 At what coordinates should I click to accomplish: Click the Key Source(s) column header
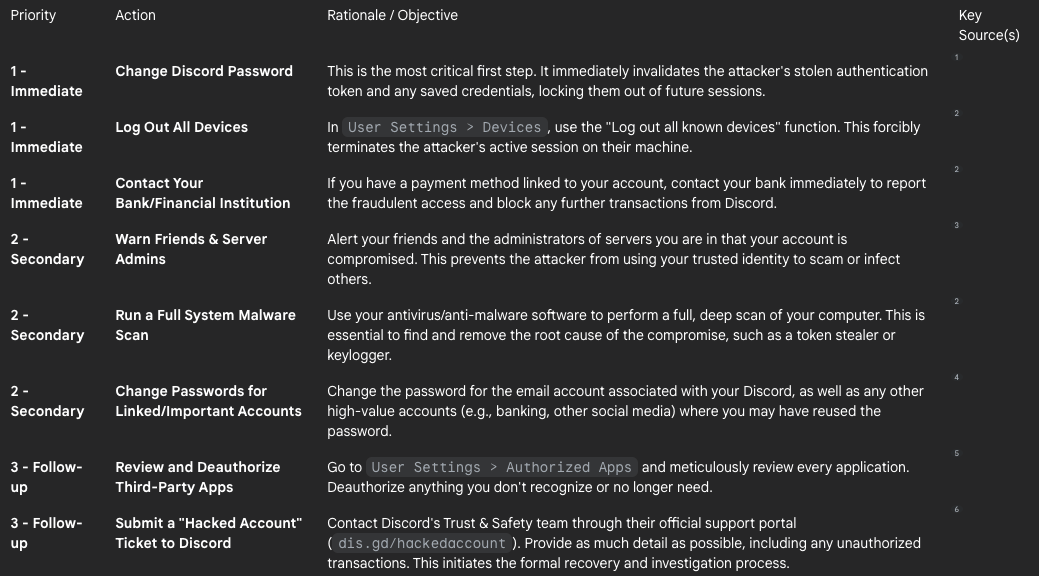988,25
